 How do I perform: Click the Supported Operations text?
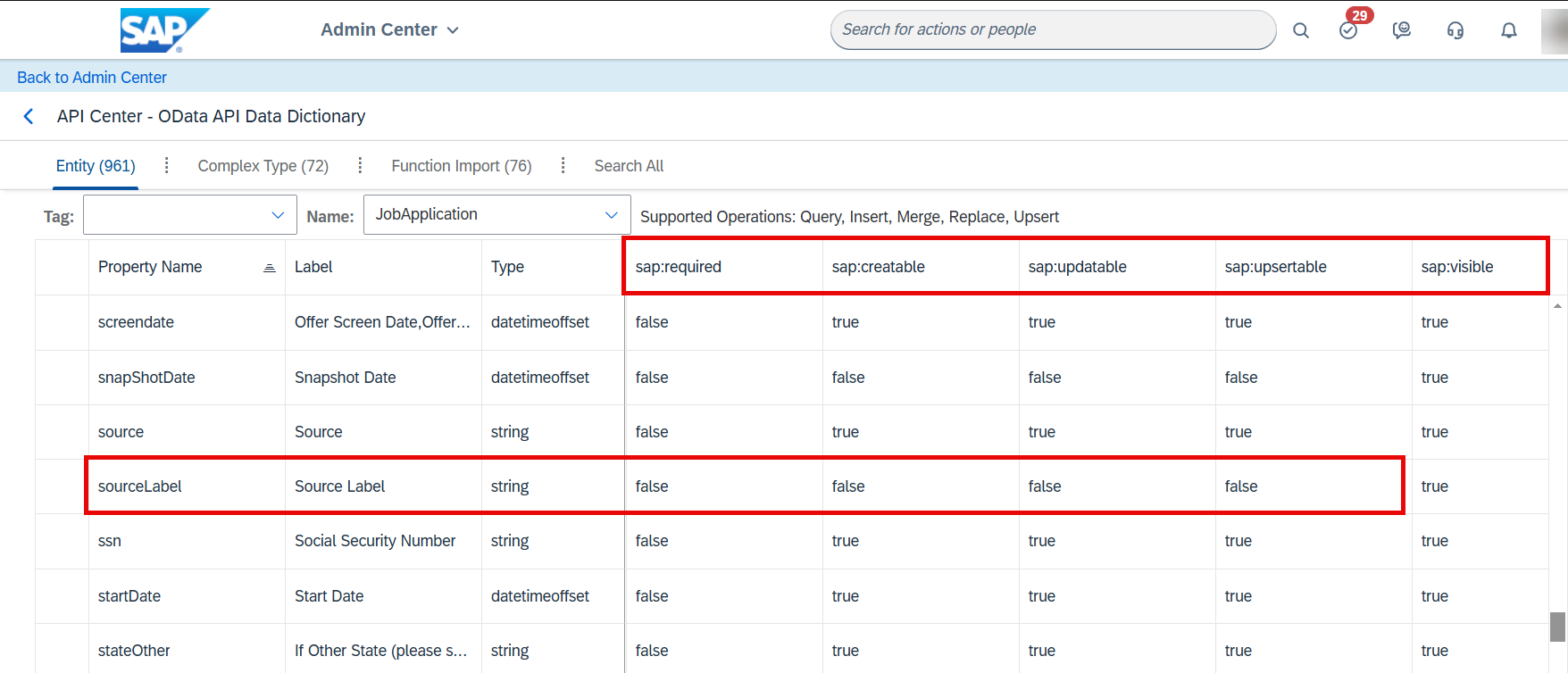(849, 217)
